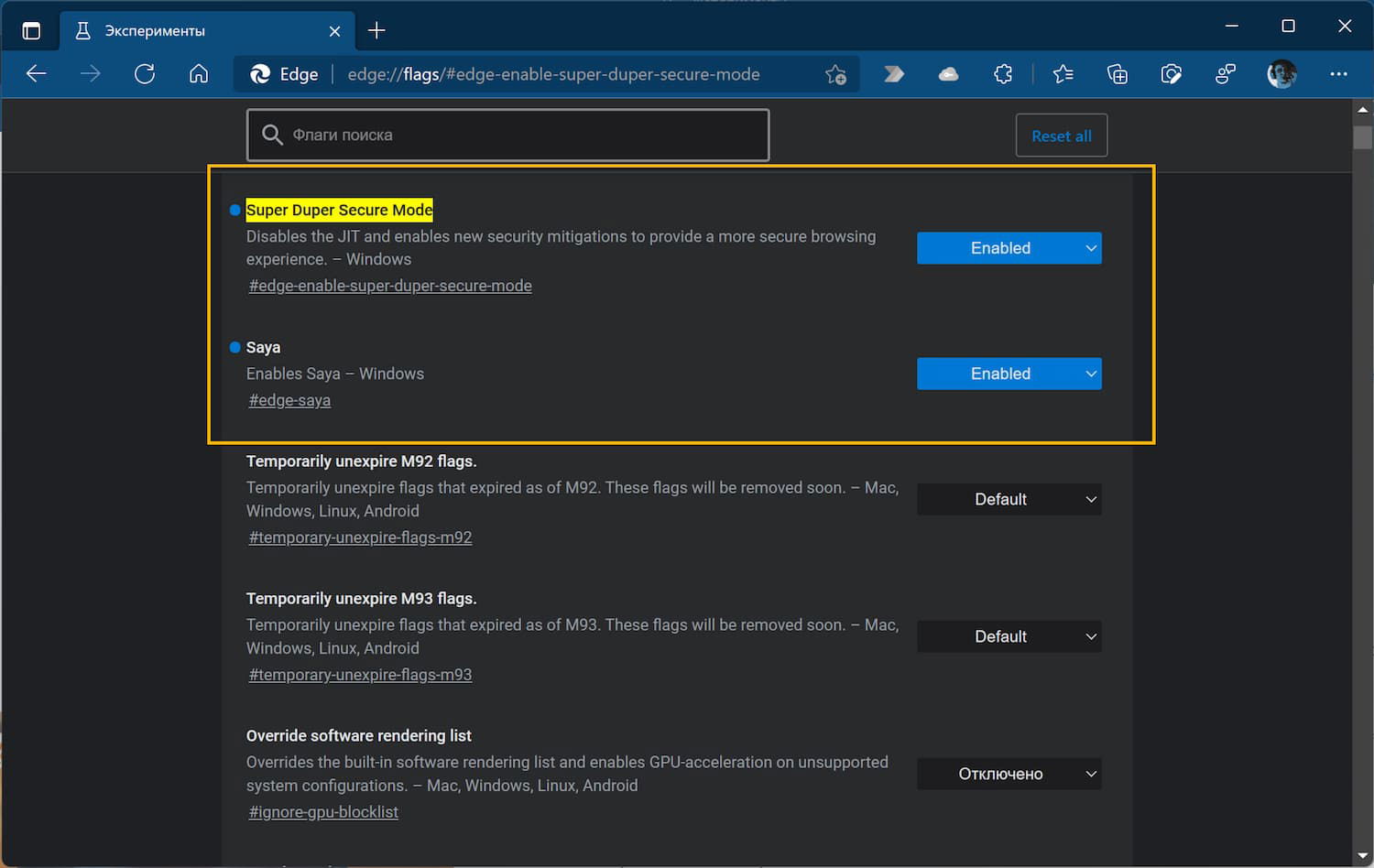This screenshot has height=868, width=1374.
Task: Go to the home page icon
Action: coord(199,74)
